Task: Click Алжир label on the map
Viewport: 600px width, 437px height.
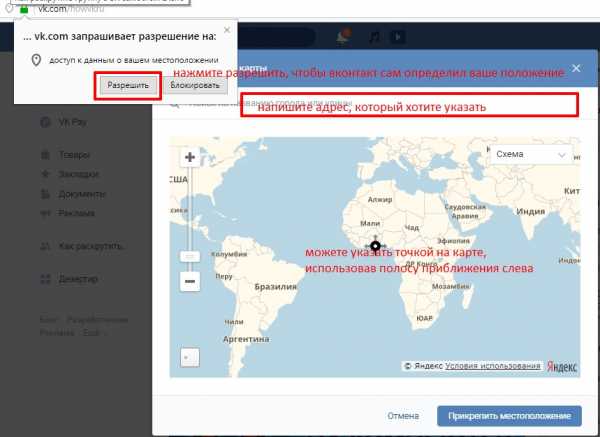Action: pyautogui.click(x=380, y=199)
